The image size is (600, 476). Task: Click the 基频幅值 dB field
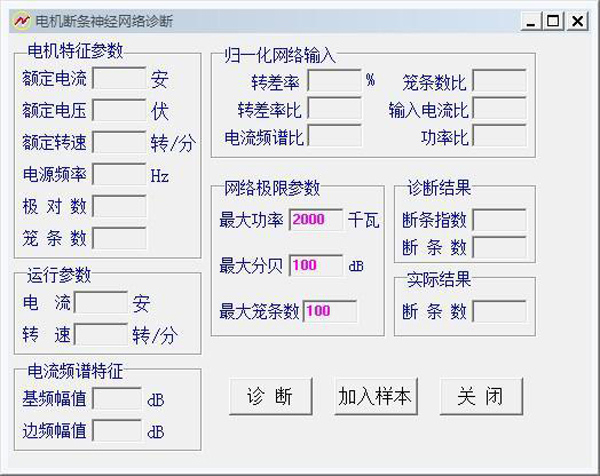tap(116, 398)
